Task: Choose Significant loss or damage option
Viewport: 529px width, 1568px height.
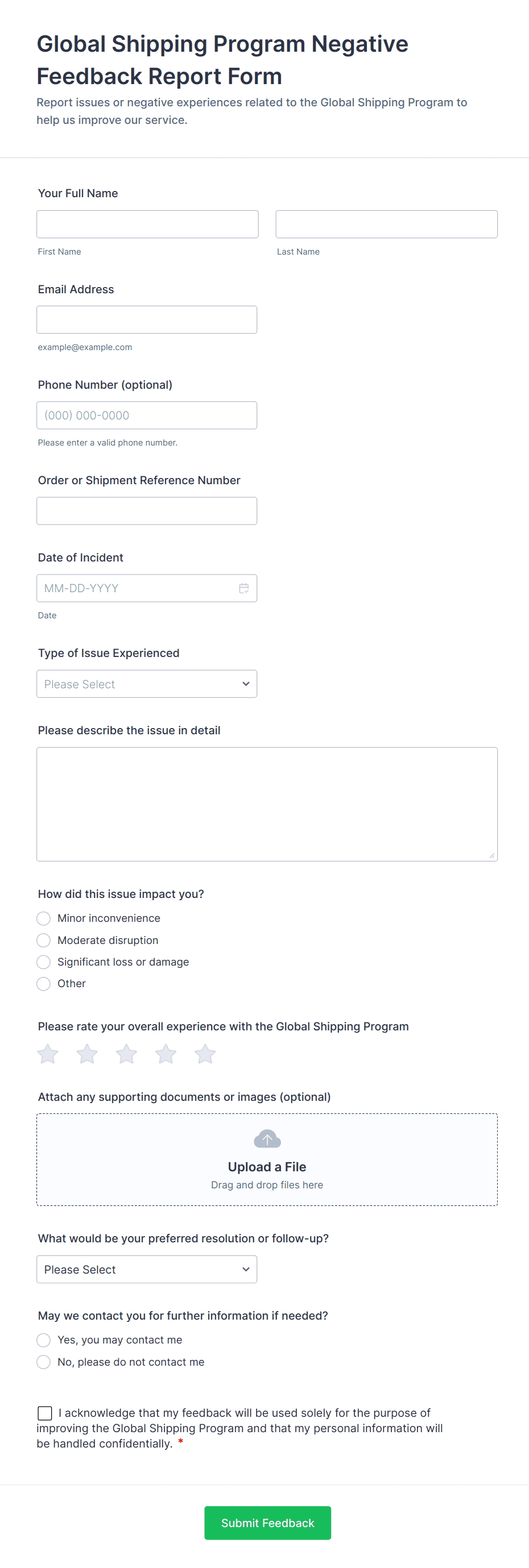Action: coord(44,962)
